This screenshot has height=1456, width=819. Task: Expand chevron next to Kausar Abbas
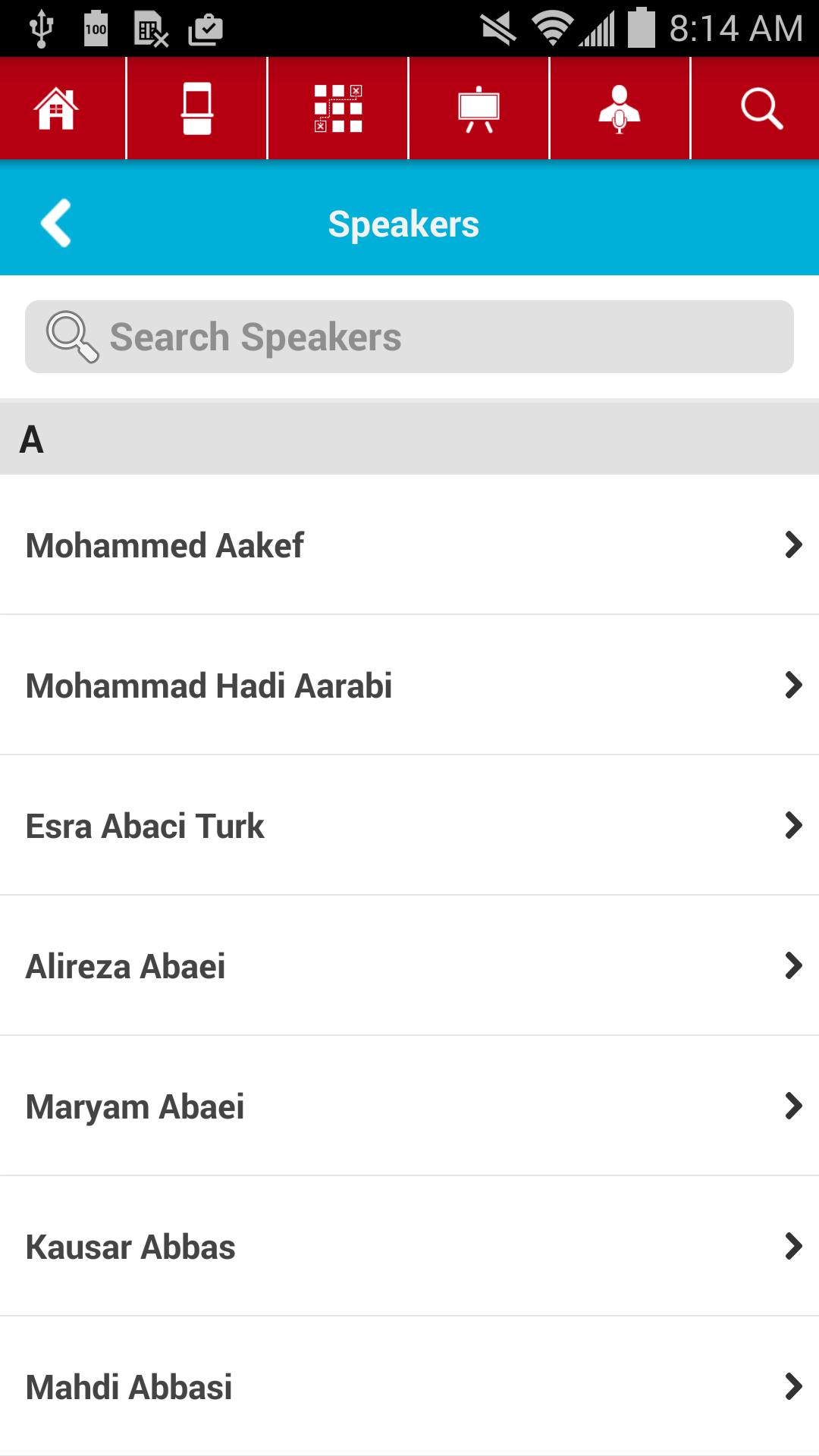(x=793, y=1246)
